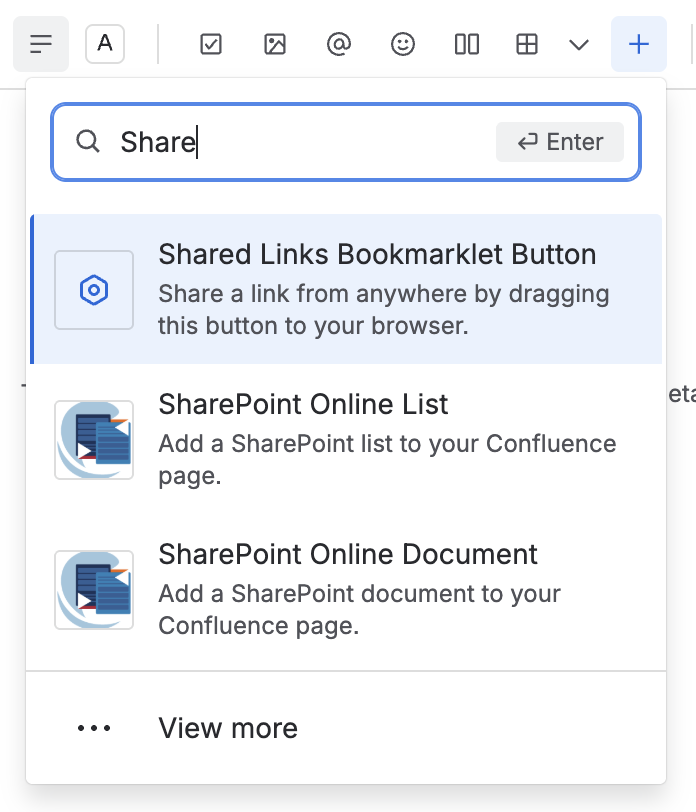
Task: Click 'Add a SharePoint list' description
Action: (x=387, y=459)
